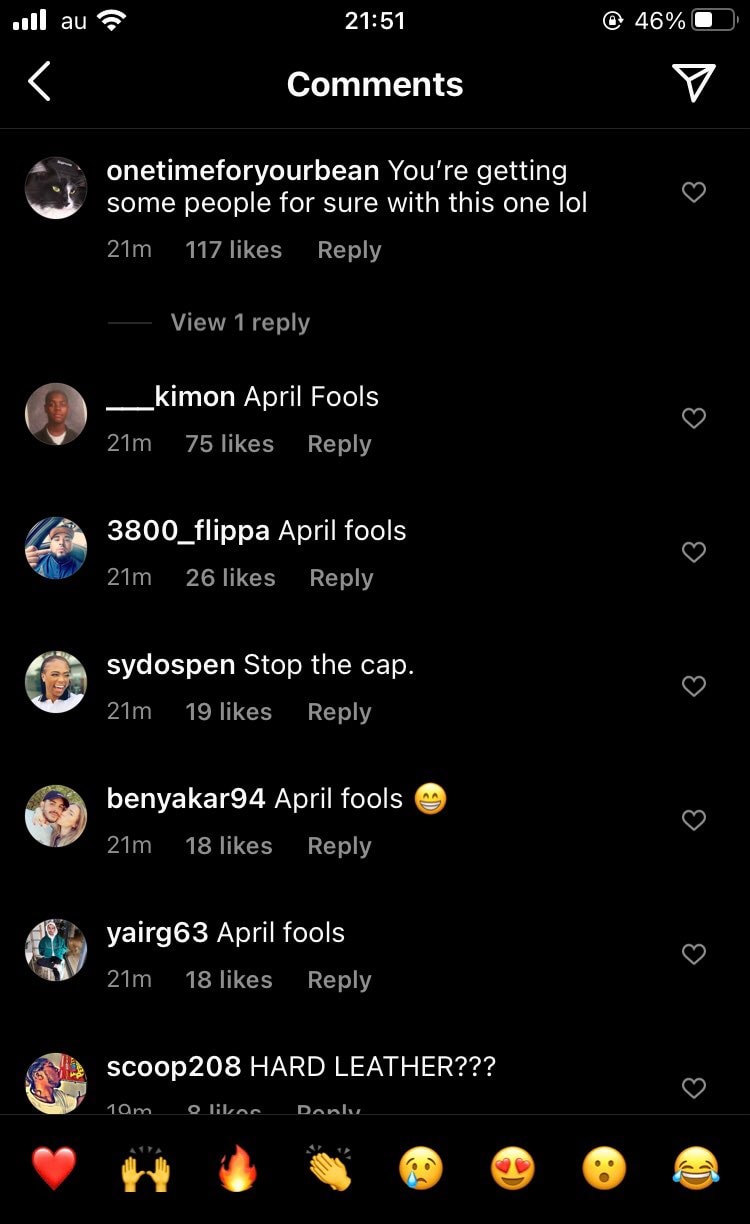Open scoop208's profile avatar

coord(56,1082)
